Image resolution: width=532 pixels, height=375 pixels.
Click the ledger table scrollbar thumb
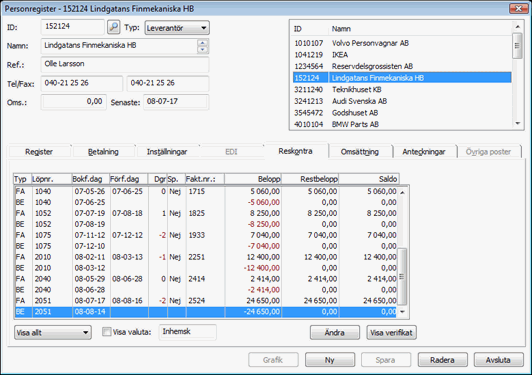(x=402, y=277)
